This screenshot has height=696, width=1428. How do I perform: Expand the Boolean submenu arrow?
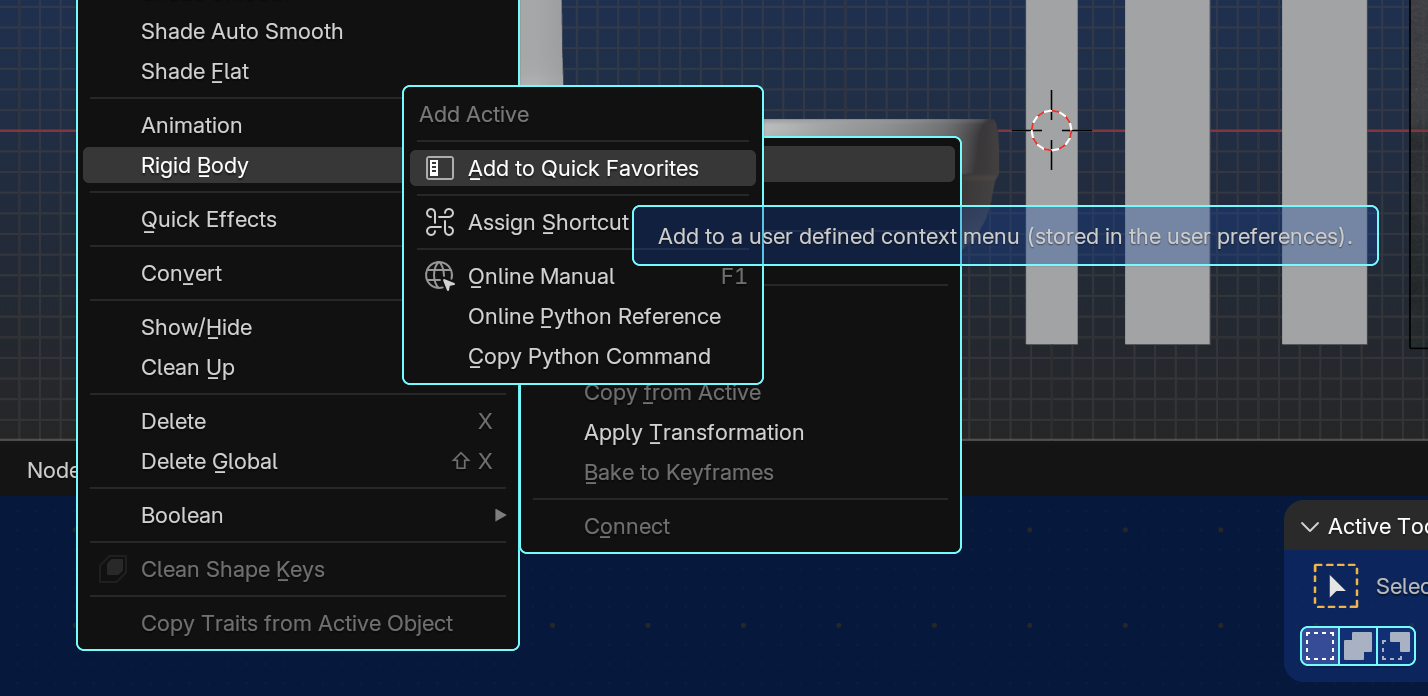point(500,515)
